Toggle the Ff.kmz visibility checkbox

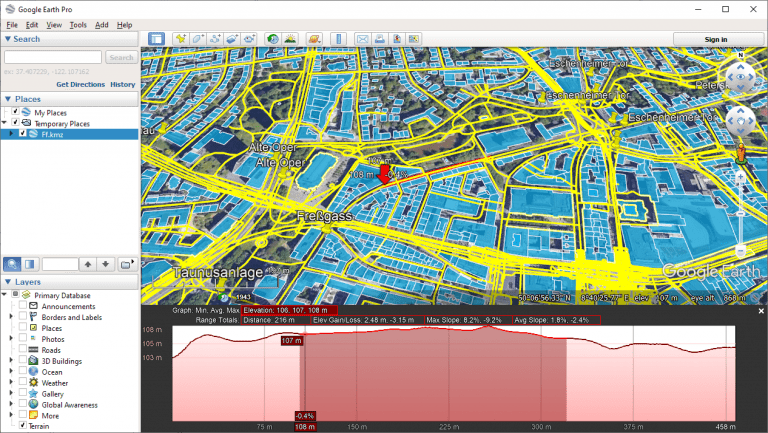[x=23, y=133]
